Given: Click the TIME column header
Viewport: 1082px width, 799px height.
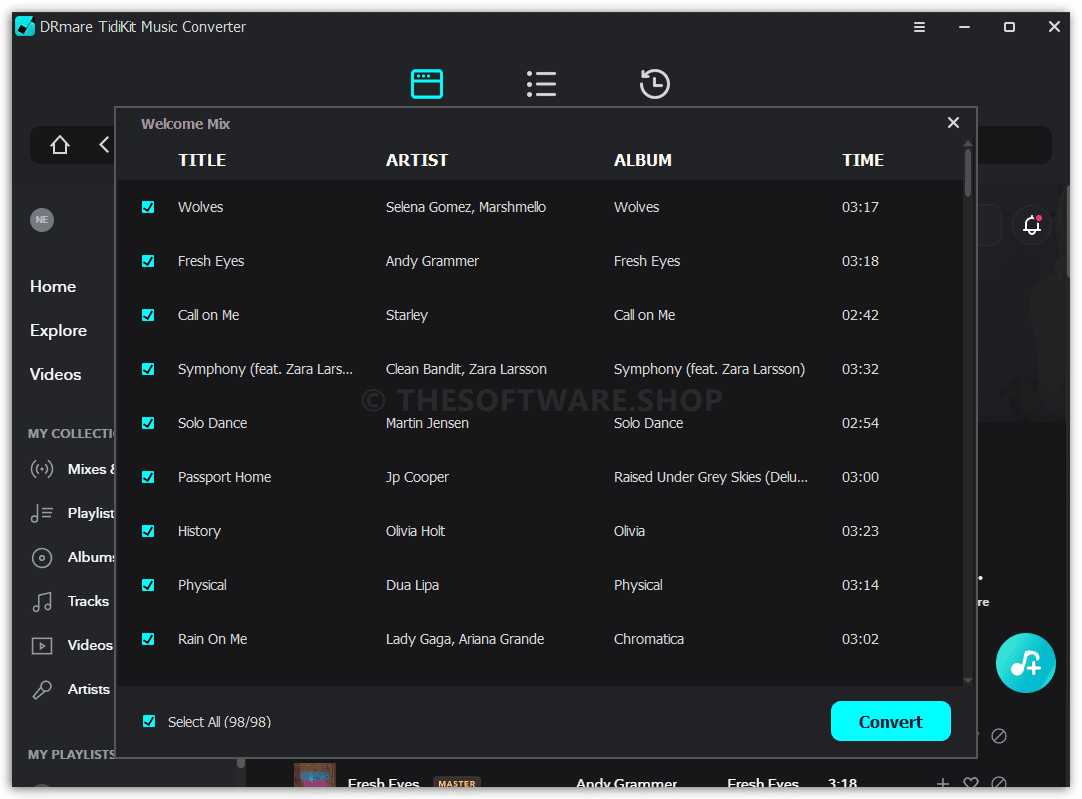Looking at the screenshot, I should [x=863, y=160].
